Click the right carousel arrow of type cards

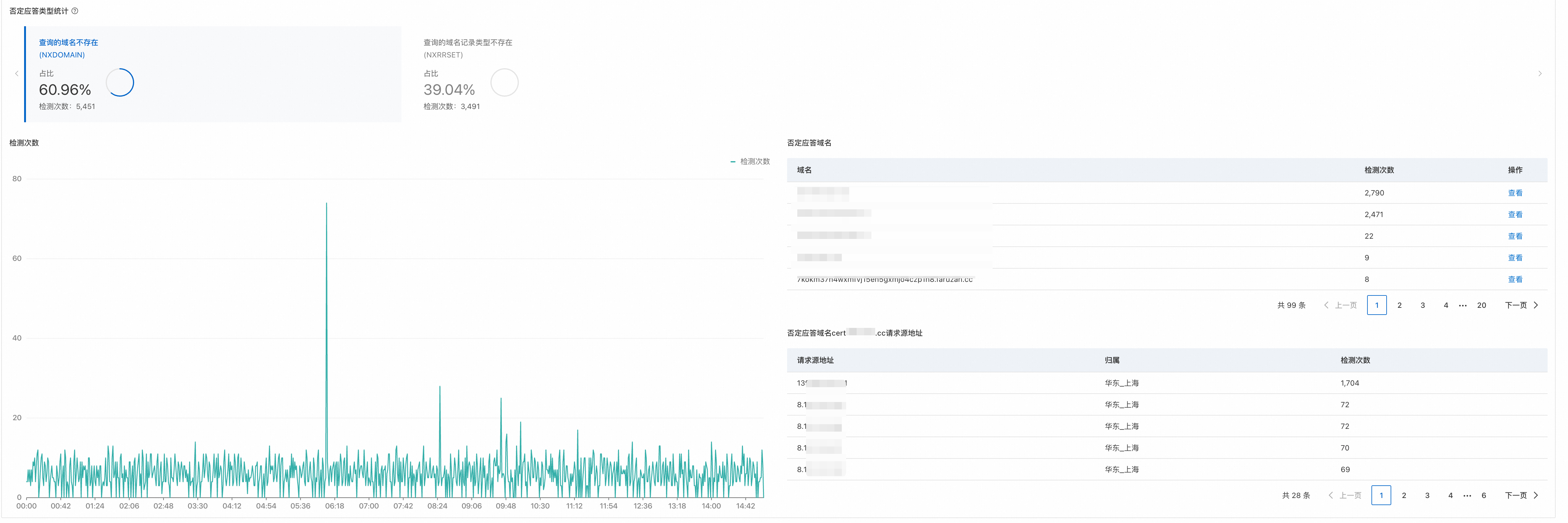1539,73
